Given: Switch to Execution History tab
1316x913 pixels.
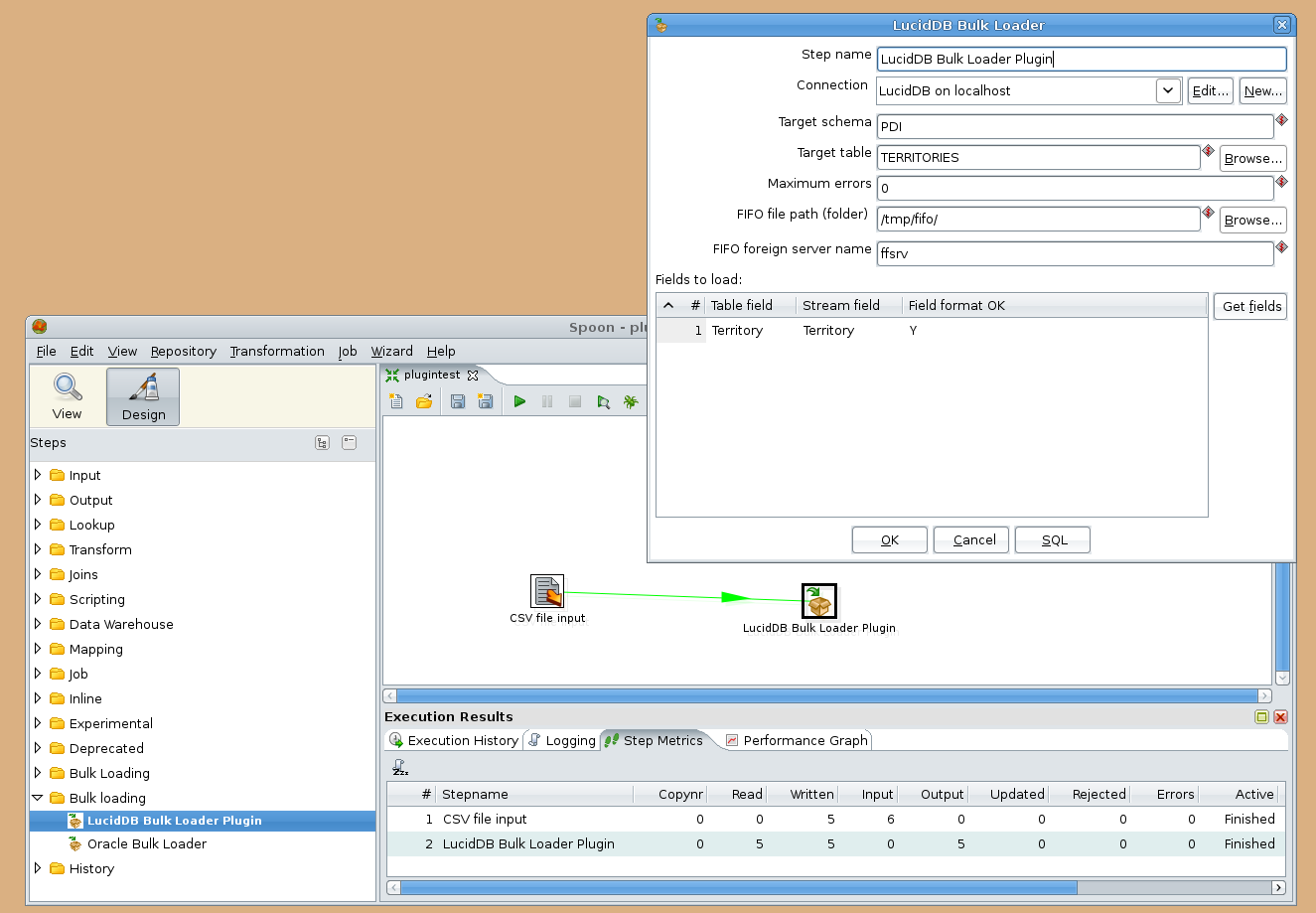Looking at the screenshot, I should 454,740.
